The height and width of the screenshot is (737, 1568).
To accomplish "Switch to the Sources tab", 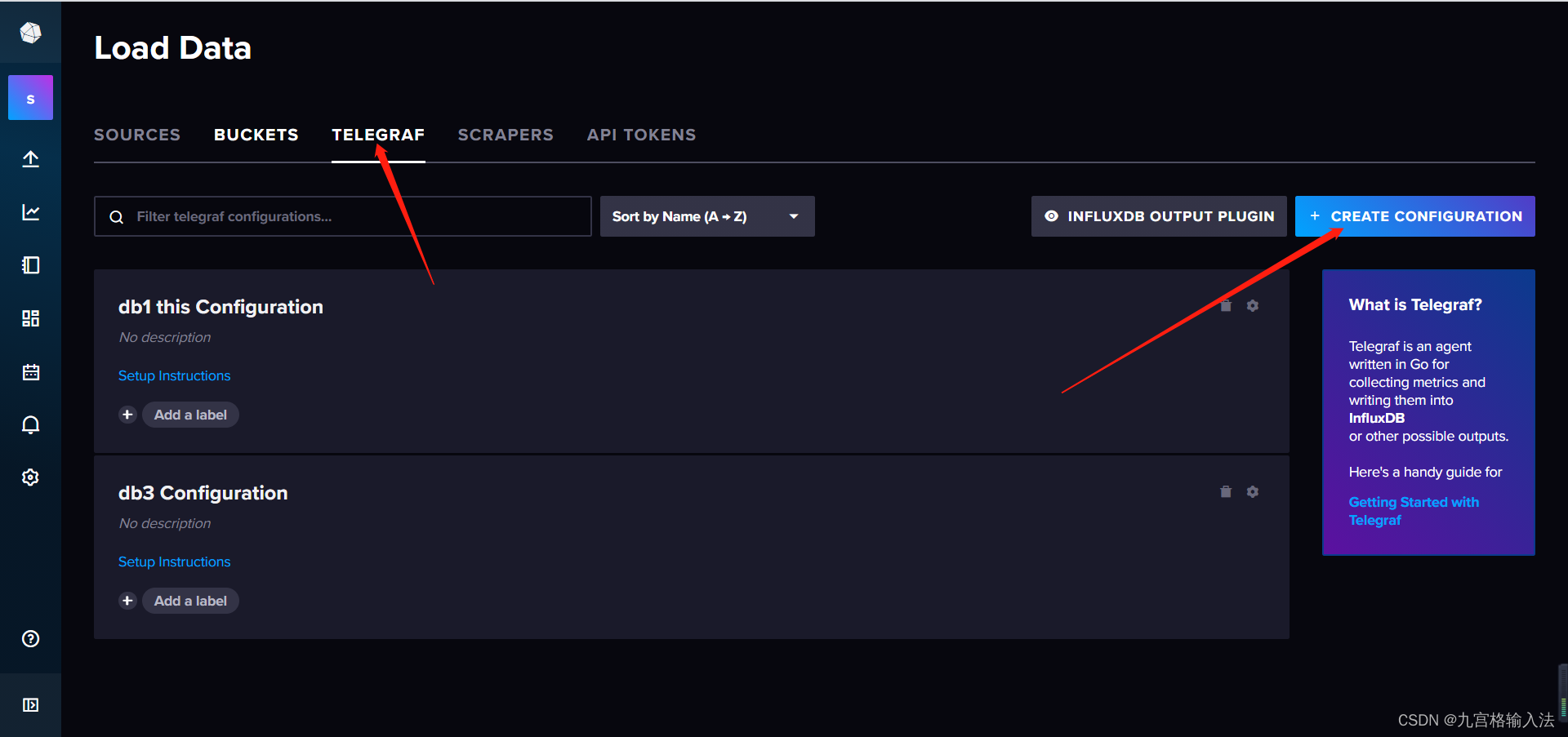I will (137, 135).
